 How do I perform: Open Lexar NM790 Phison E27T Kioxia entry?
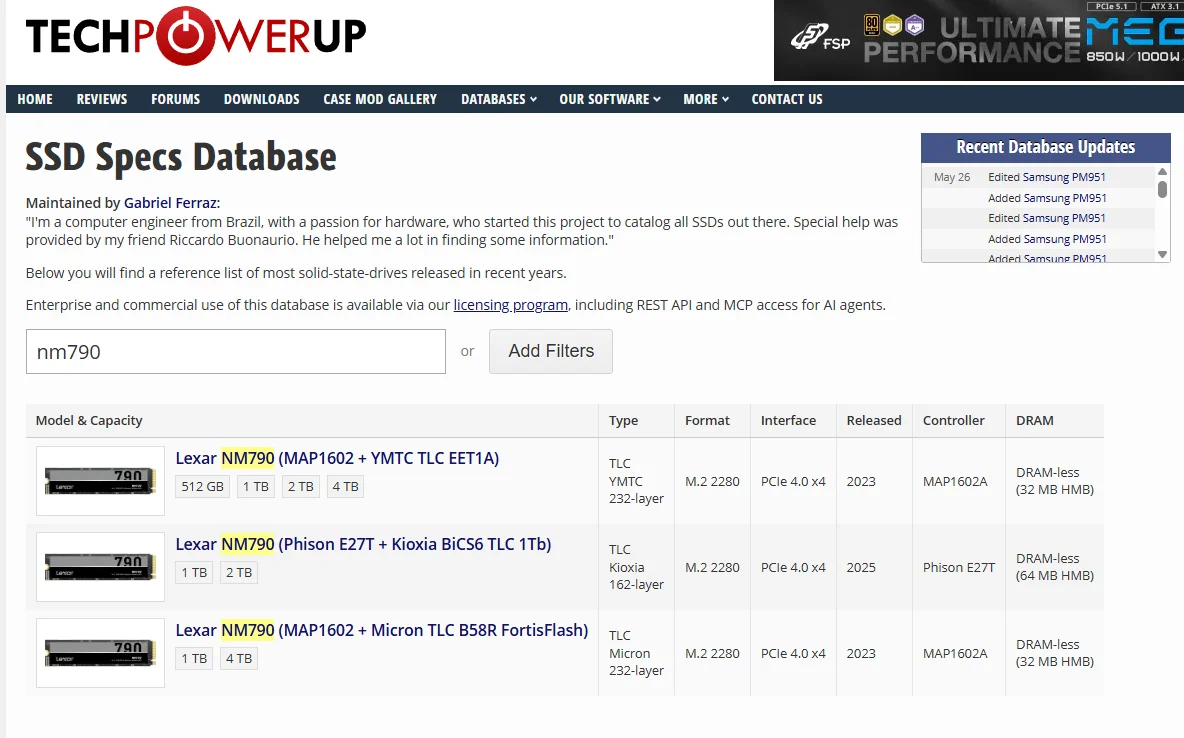pos(363,544)
